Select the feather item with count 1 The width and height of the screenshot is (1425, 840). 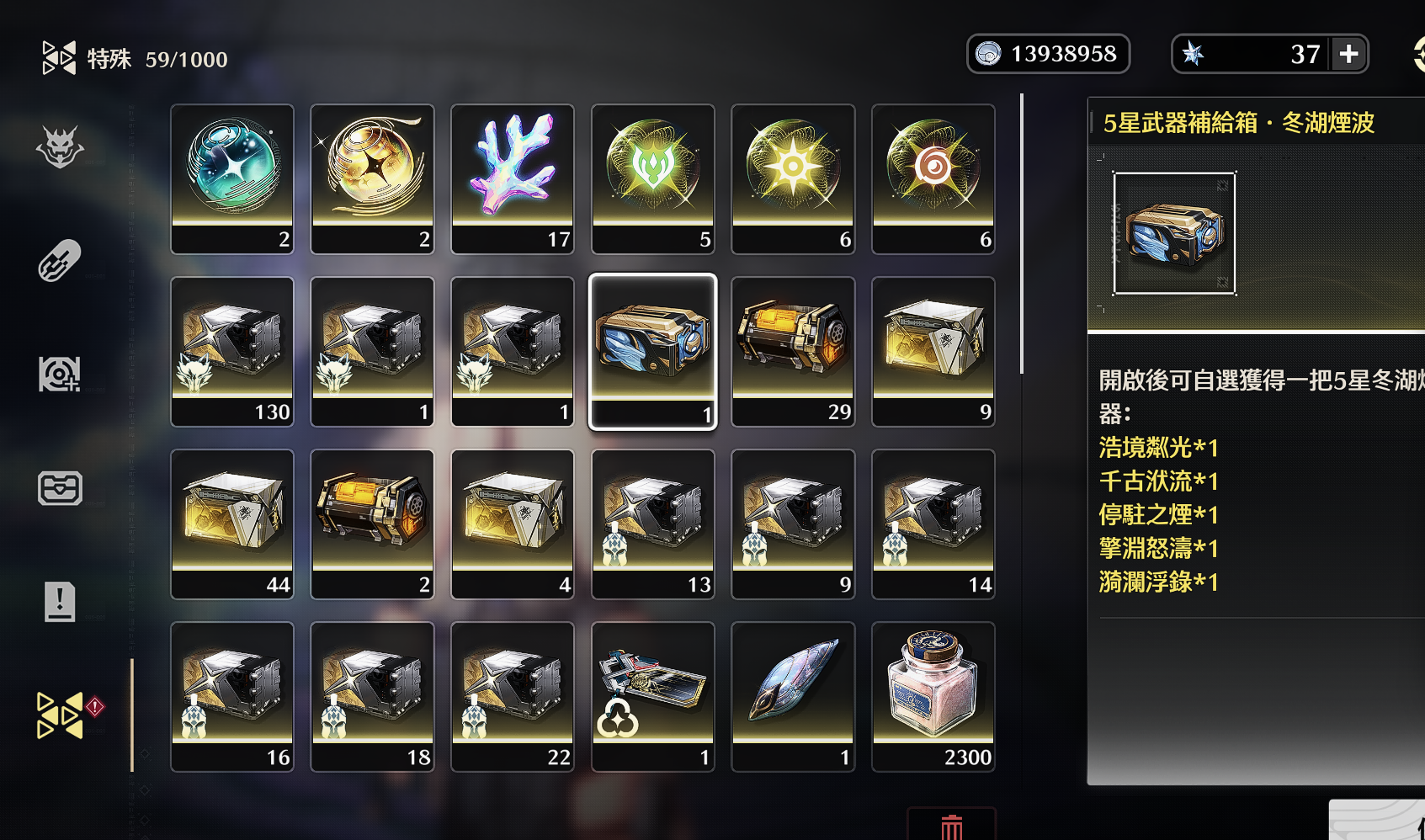click(x=793, y=696)
